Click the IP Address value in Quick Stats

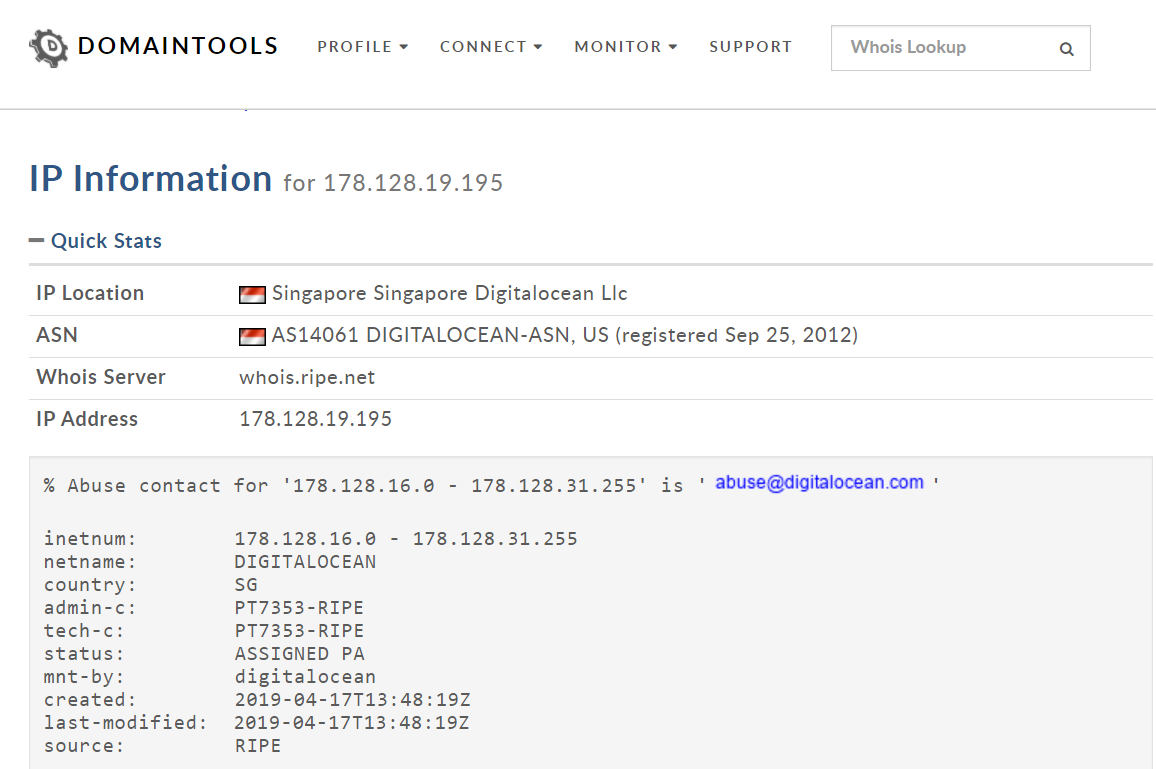pos(315,420)
